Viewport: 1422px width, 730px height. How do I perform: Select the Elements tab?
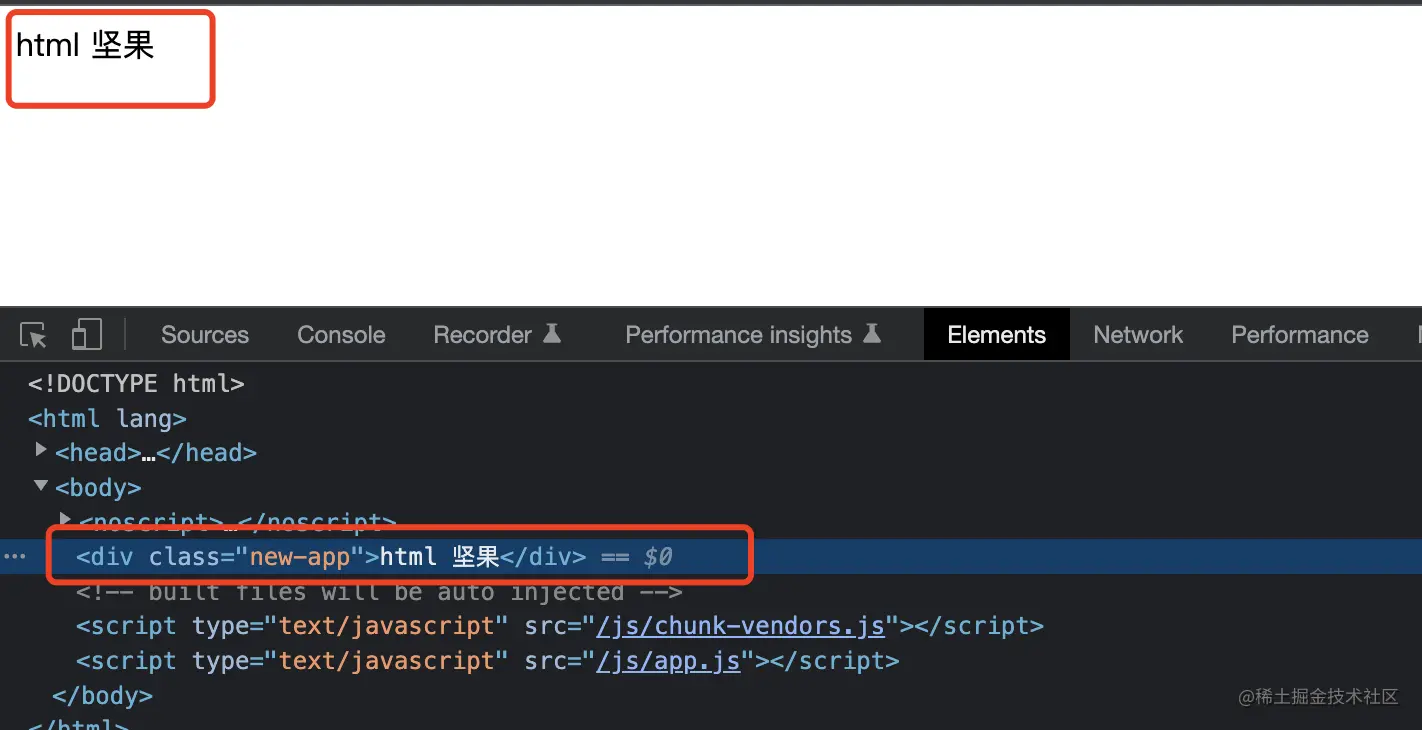click(x=997, y=335)
